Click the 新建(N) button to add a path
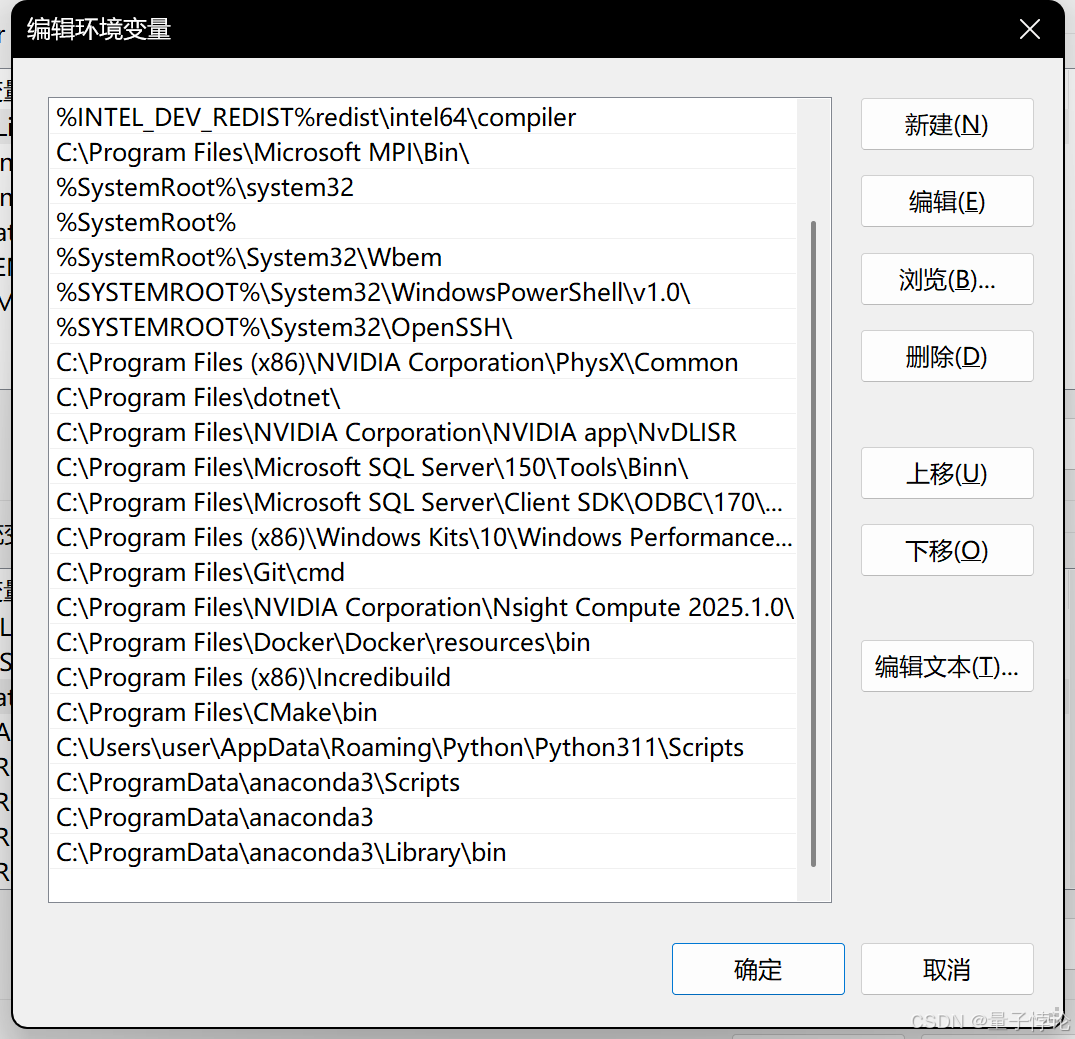This screenshot has height=1039, width=1075. click(x=946, y=124)
